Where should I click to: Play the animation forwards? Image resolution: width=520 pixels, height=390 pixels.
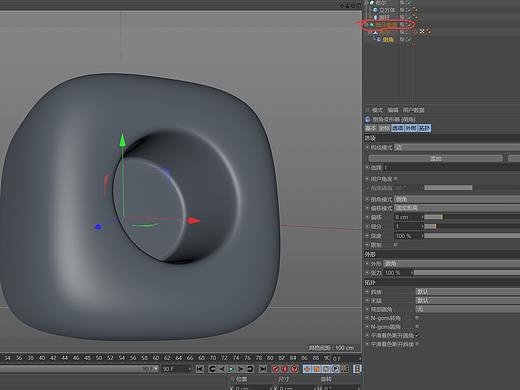point(231,369)
